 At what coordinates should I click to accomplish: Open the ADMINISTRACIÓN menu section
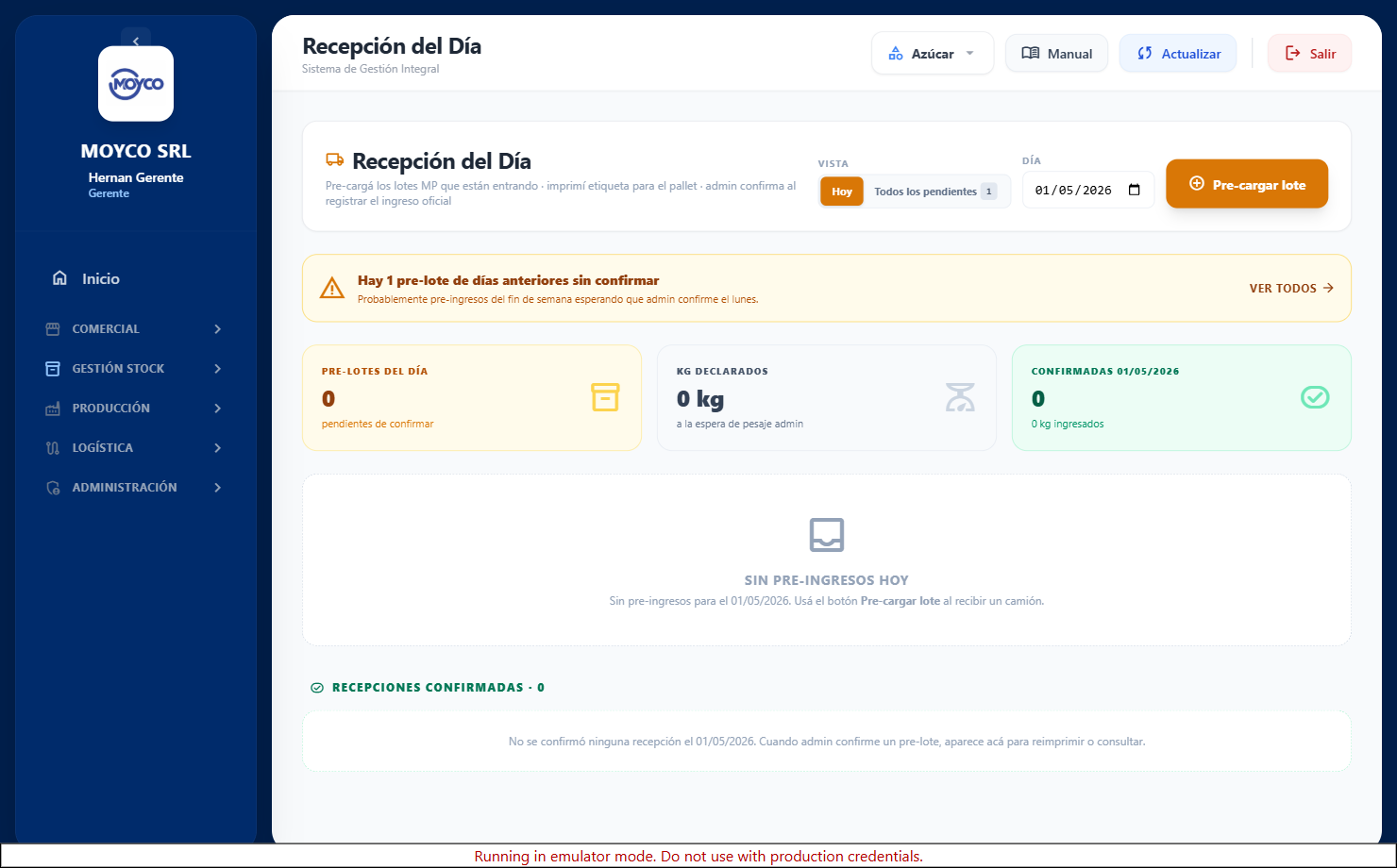point(136,488)
